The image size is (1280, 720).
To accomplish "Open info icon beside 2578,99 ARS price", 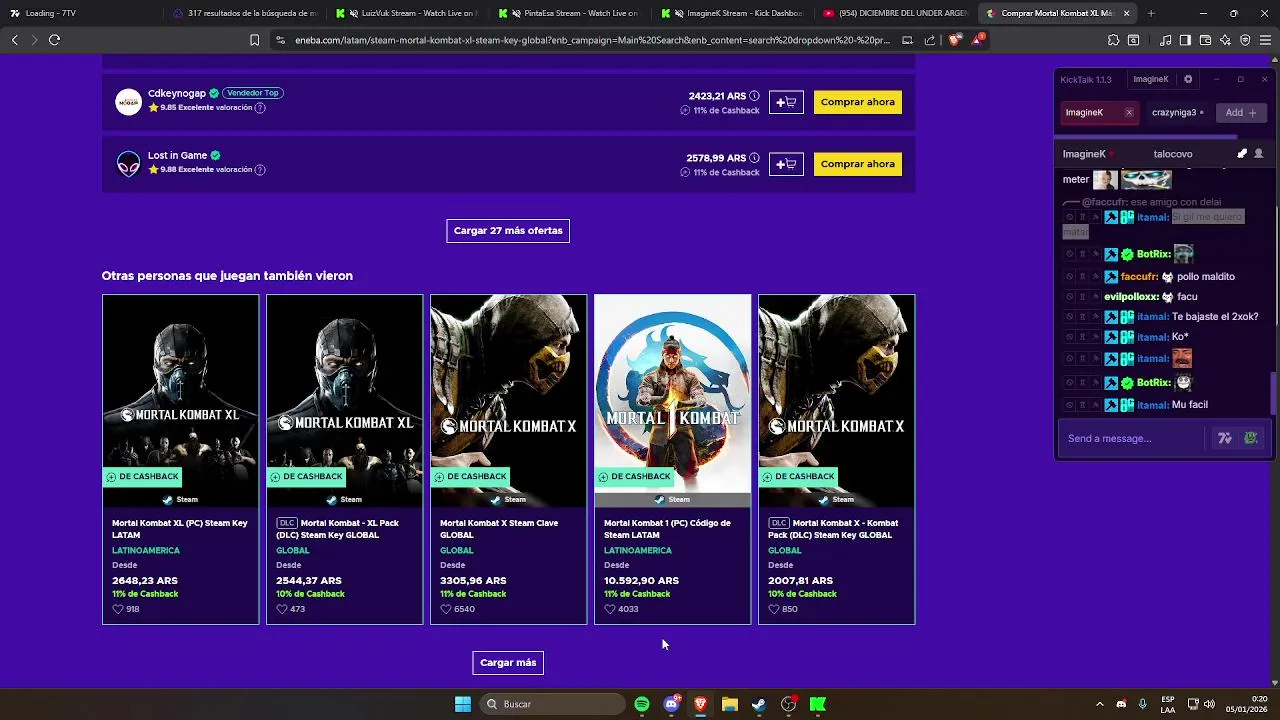I will (754, 158).
